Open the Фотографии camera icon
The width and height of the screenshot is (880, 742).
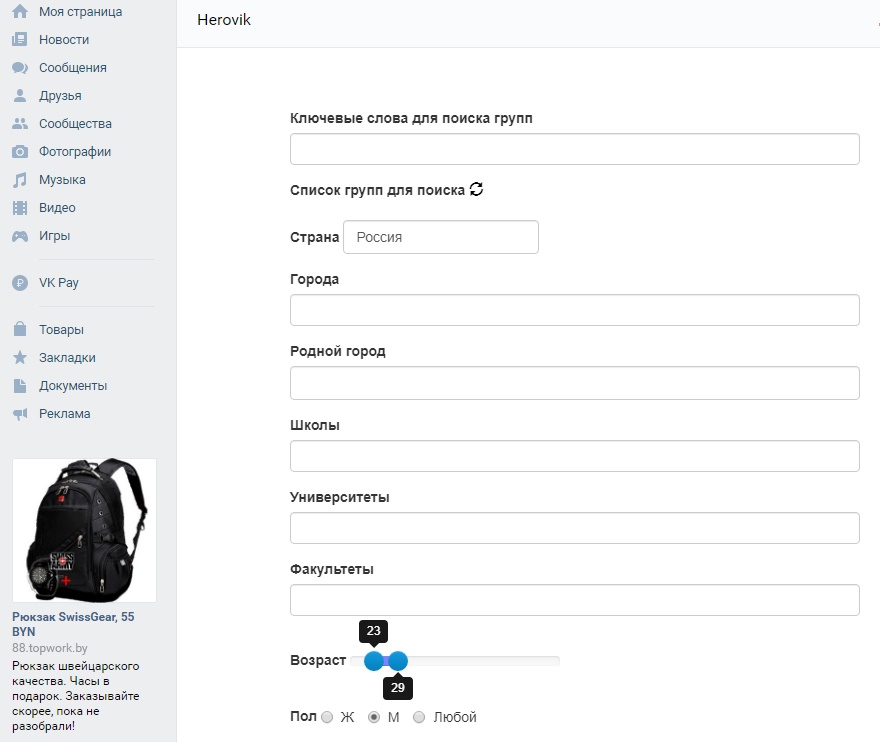click(19, 152)
